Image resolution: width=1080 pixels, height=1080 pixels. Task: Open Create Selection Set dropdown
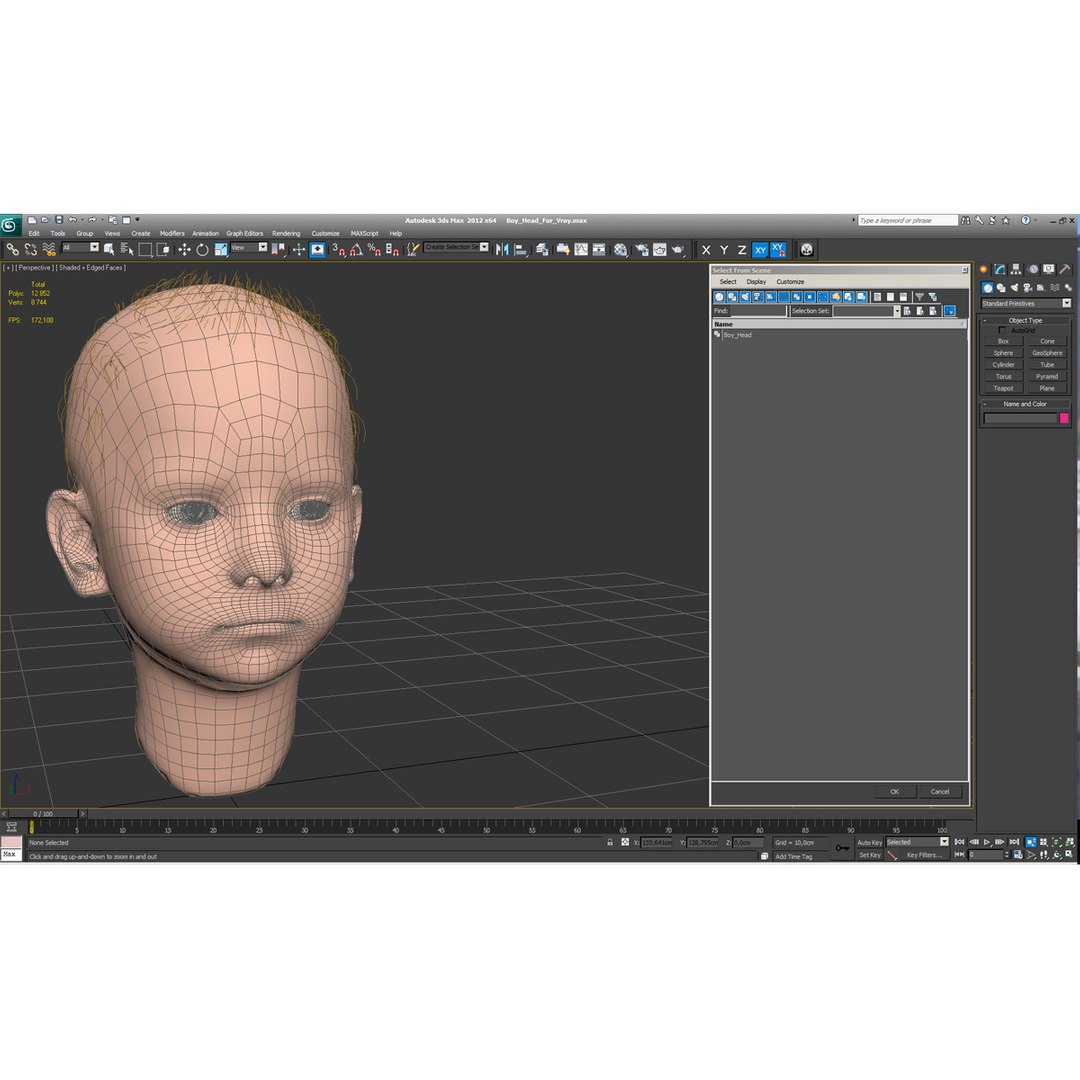point(457,247)
